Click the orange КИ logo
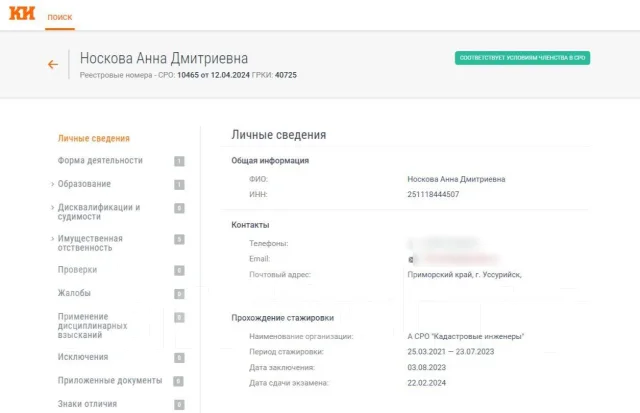The width and height of the screenshot is (640, 413). pos(22,13)
